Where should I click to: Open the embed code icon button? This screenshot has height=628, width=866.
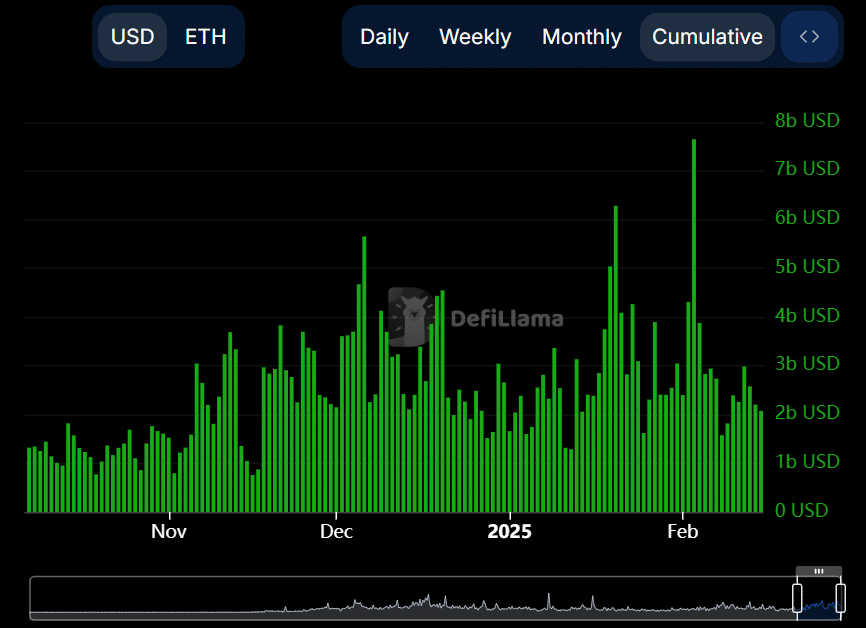(810, 37)
